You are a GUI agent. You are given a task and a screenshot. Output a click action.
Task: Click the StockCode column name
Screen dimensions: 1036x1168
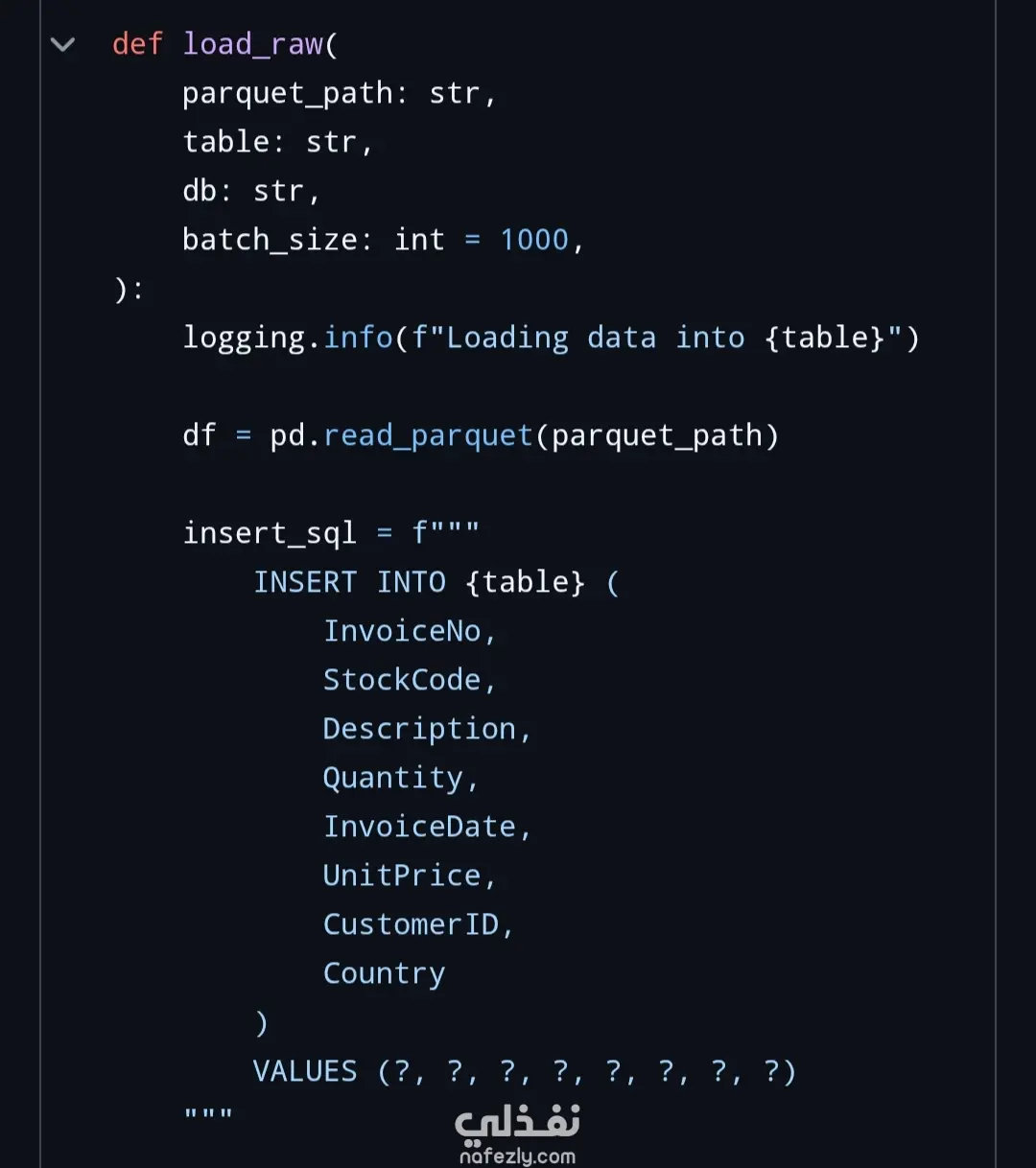(x=402, y=680)
